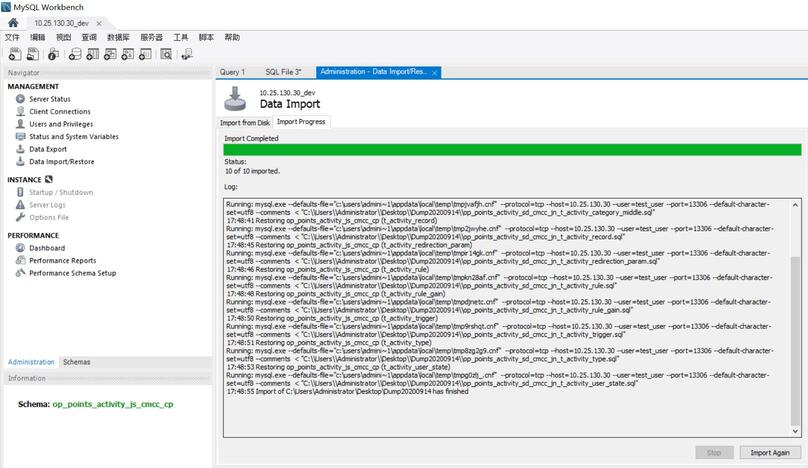Screen dimensions: 808x468
Task: Open the 数据库 menu
Action: (x=119, y=37)
